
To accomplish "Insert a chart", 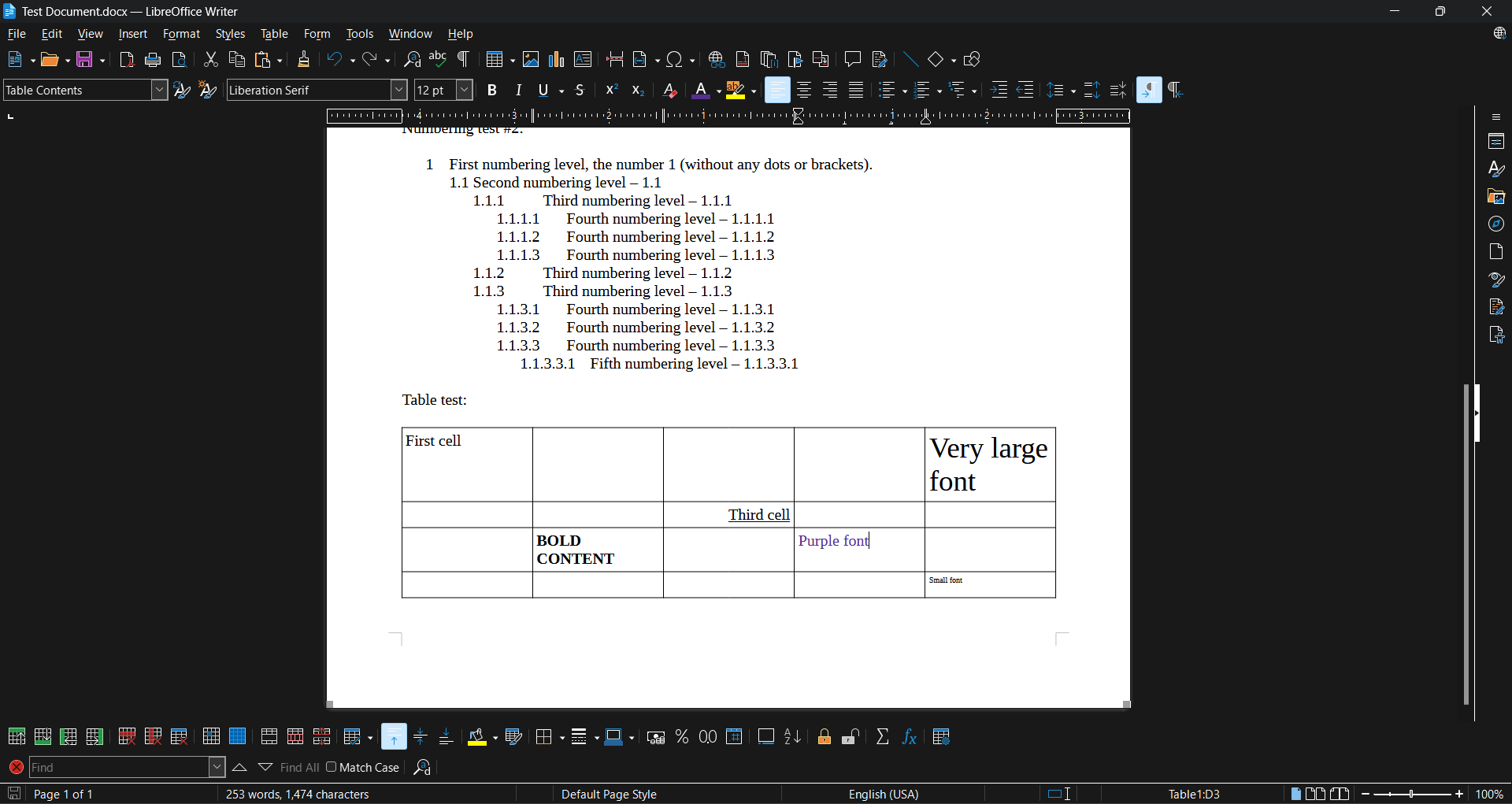I will point(557,60).
